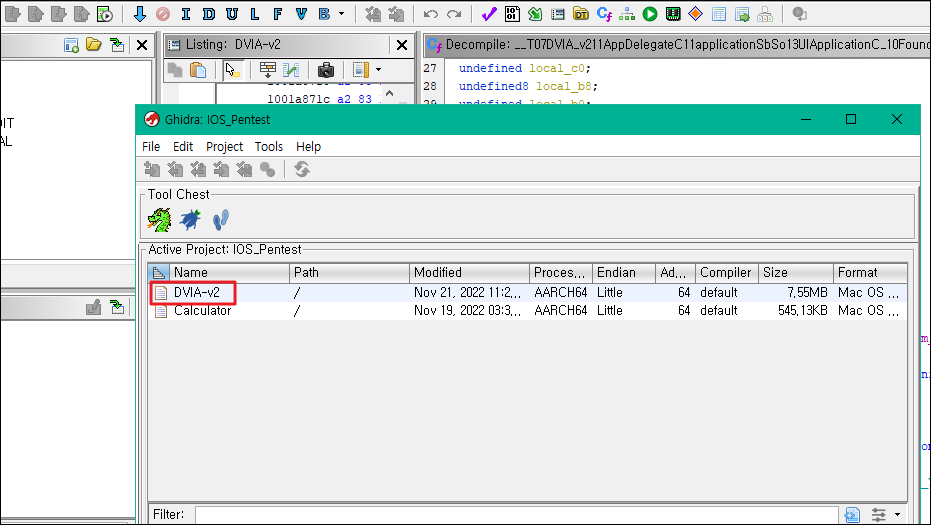Viewport: 931px width, 525px height.
Task: Toggle navigate by Function (F) button
Action: pyautogui.click(x=277, y=14)
